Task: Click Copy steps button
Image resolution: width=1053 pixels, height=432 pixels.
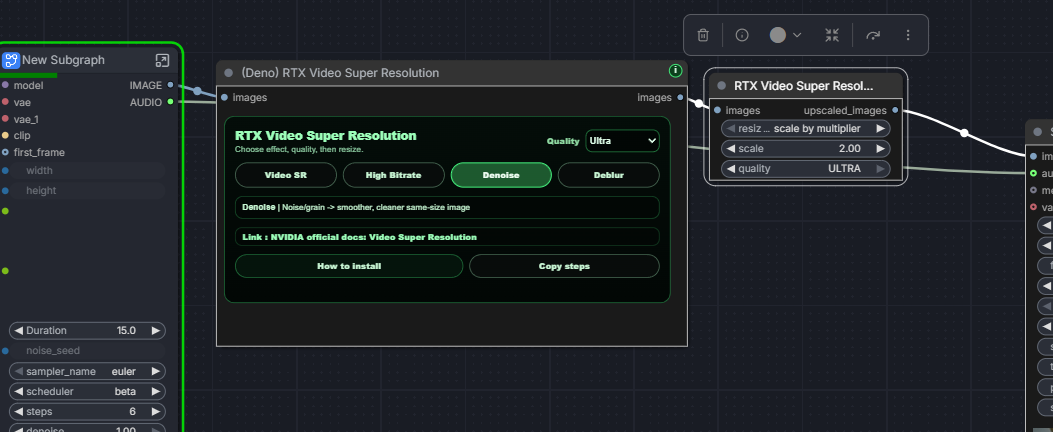Action: point(564,266)
